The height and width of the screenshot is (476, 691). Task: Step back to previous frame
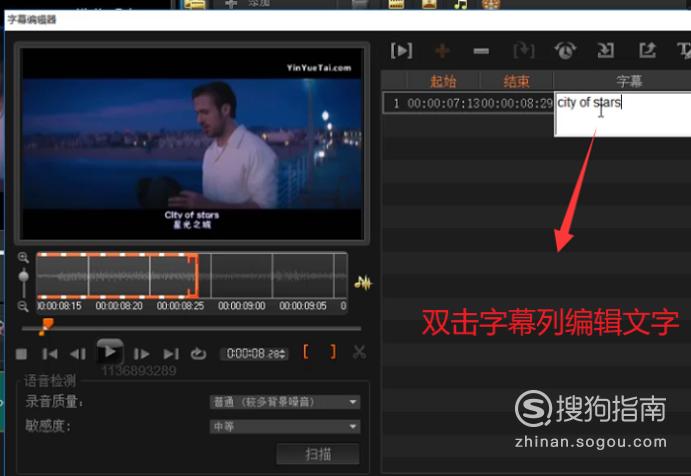(x=78, y=354)
